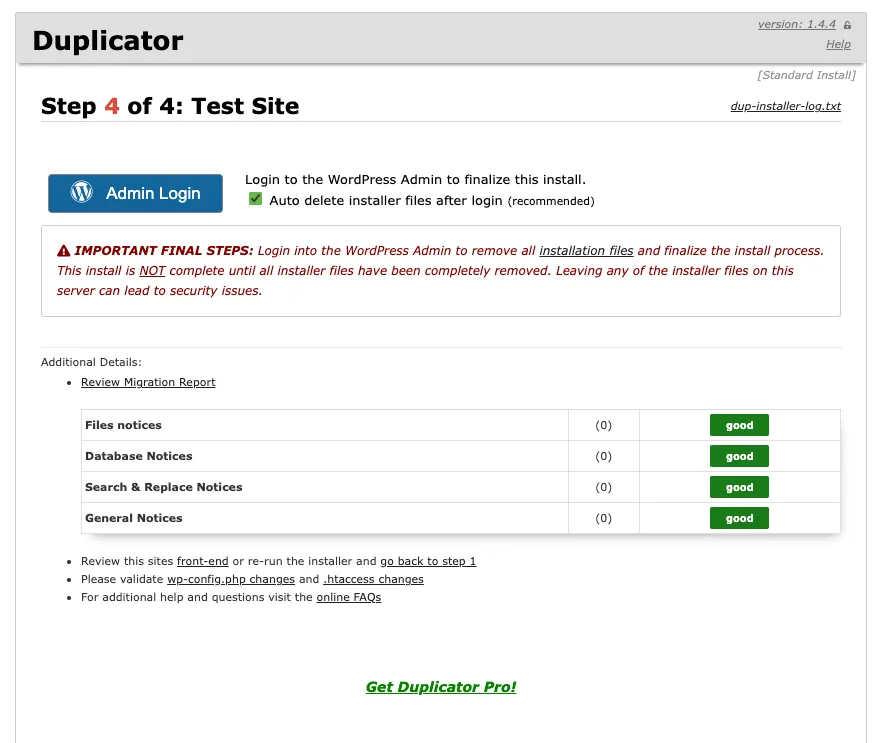Image resolution: width=879 pixels, height=743 pixels.
Task: Click the Additional Details: label
Action: (91, 362)
